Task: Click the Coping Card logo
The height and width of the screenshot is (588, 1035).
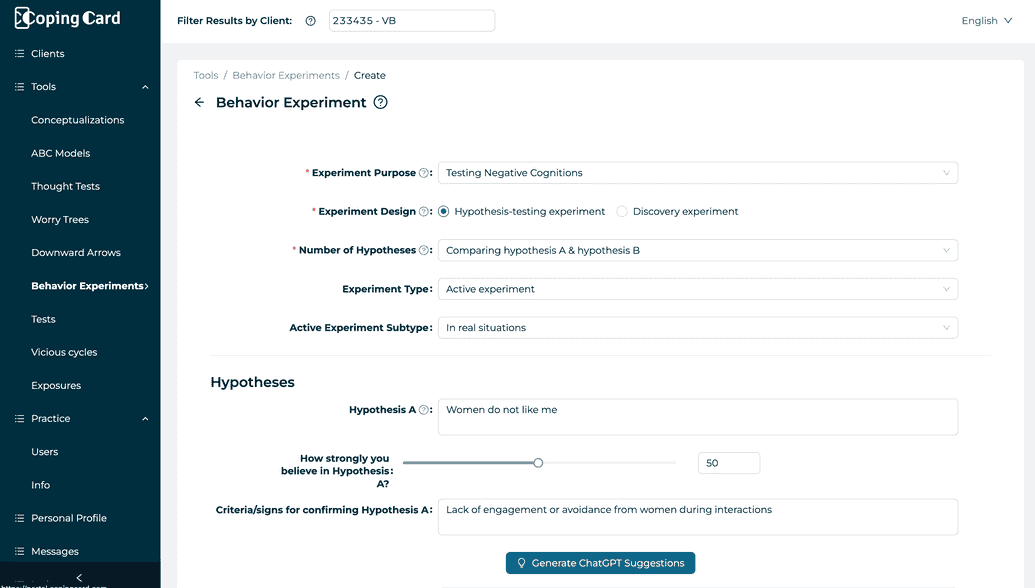Action: click(x=65, y=17)
